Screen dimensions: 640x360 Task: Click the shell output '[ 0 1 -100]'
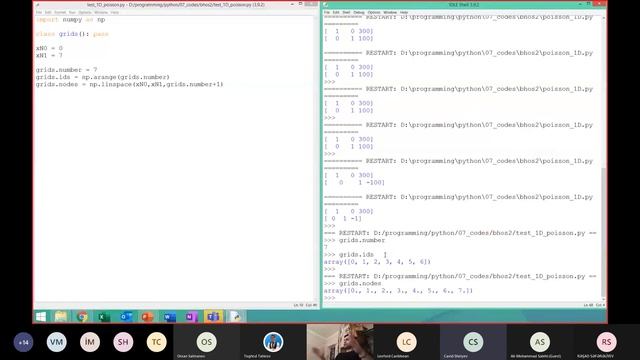point(355,183)
